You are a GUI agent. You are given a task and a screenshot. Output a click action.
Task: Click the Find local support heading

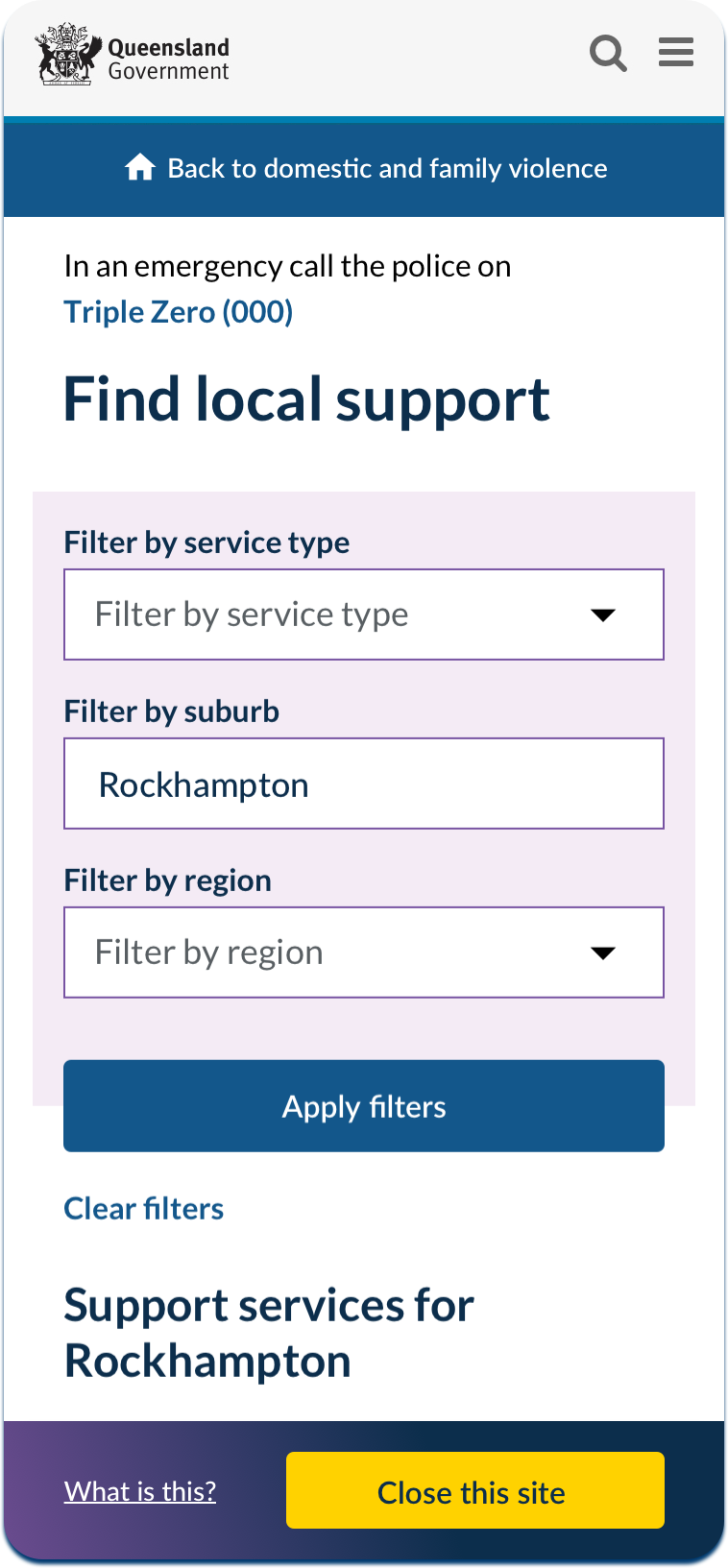(x=306, y=400)
